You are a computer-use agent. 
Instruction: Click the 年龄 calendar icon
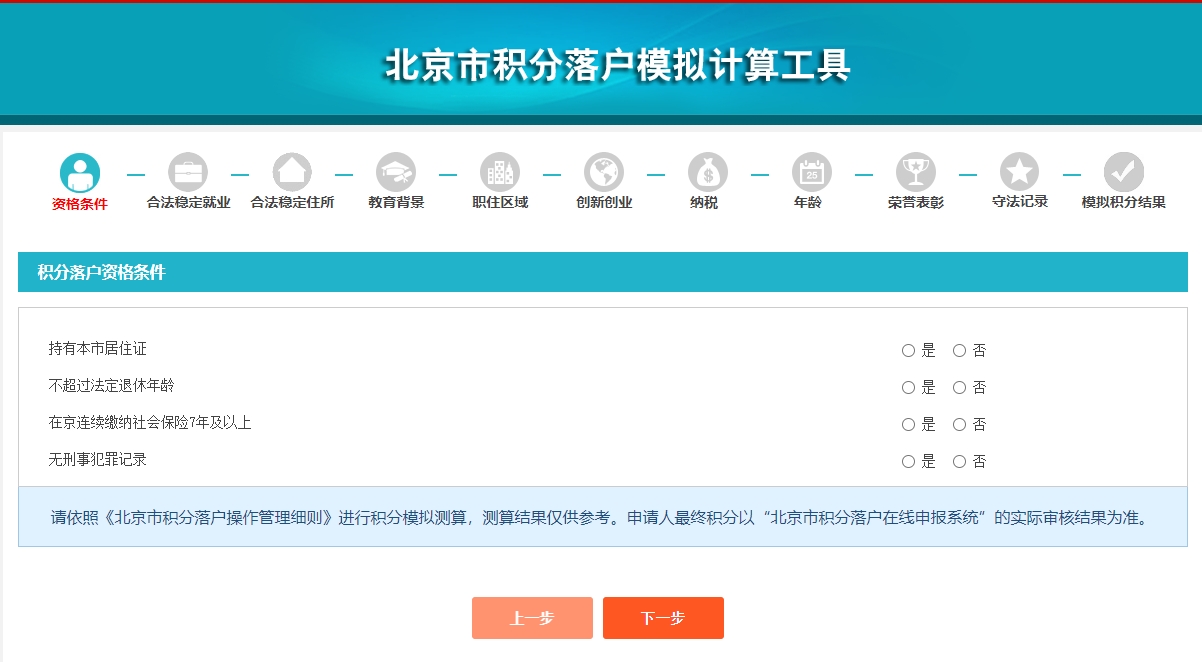click(812, 173)
